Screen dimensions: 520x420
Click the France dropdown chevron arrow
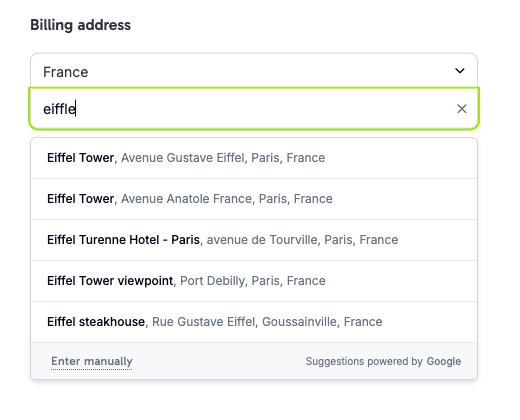(460, 71)
